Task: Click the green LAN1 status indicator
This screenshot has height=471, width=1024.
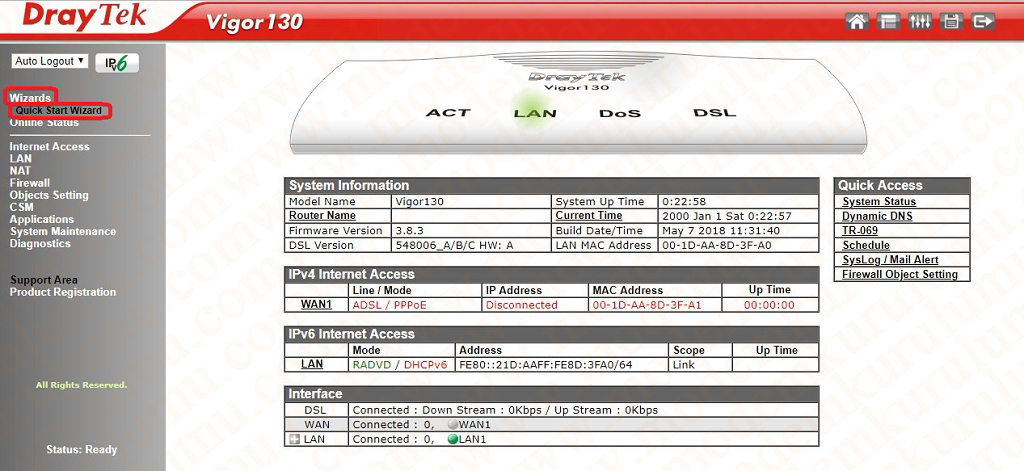Action: (x=453, y=440)
